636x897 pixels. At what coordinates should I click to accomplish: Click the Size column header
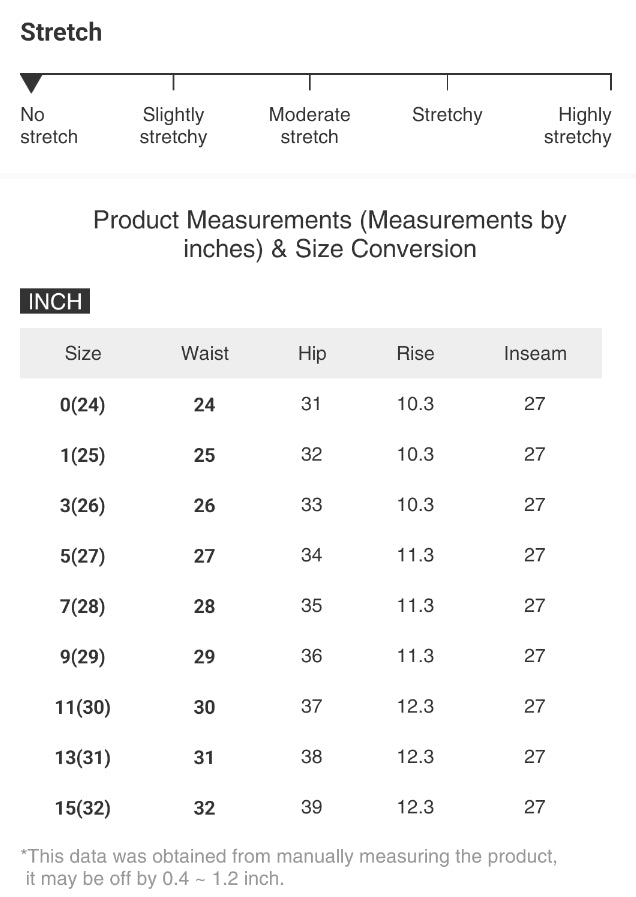[83, 353]
